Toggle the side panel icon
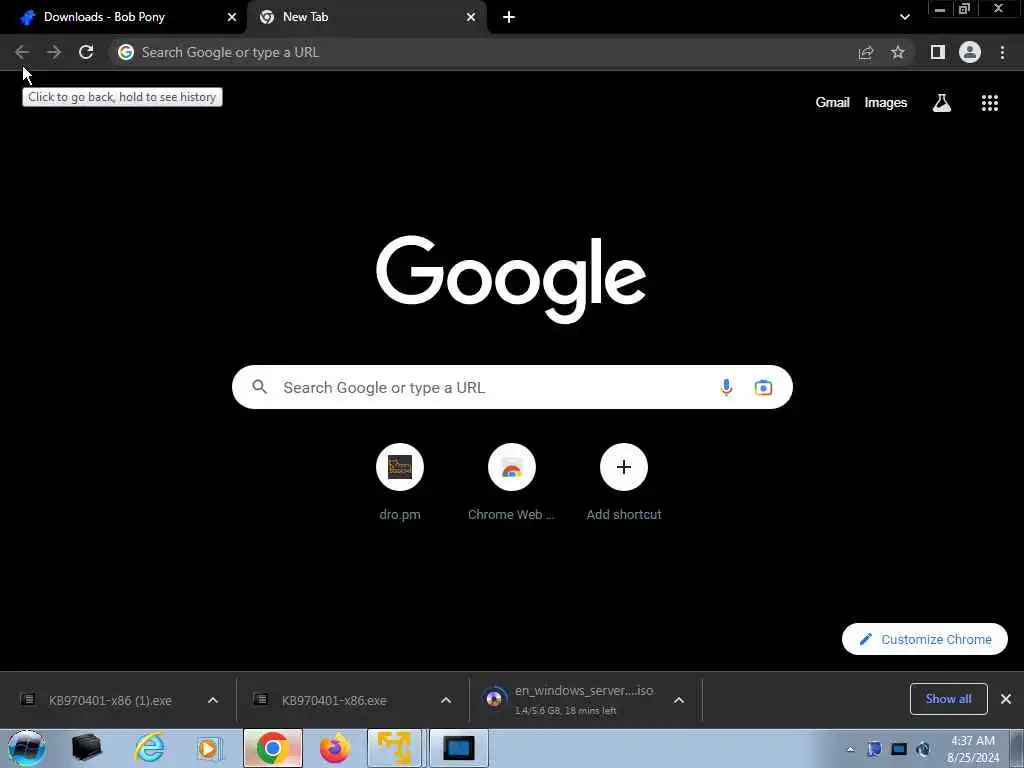Image resolution: width=1024 pixels, height=768 pixels. (x=938, y=52)
